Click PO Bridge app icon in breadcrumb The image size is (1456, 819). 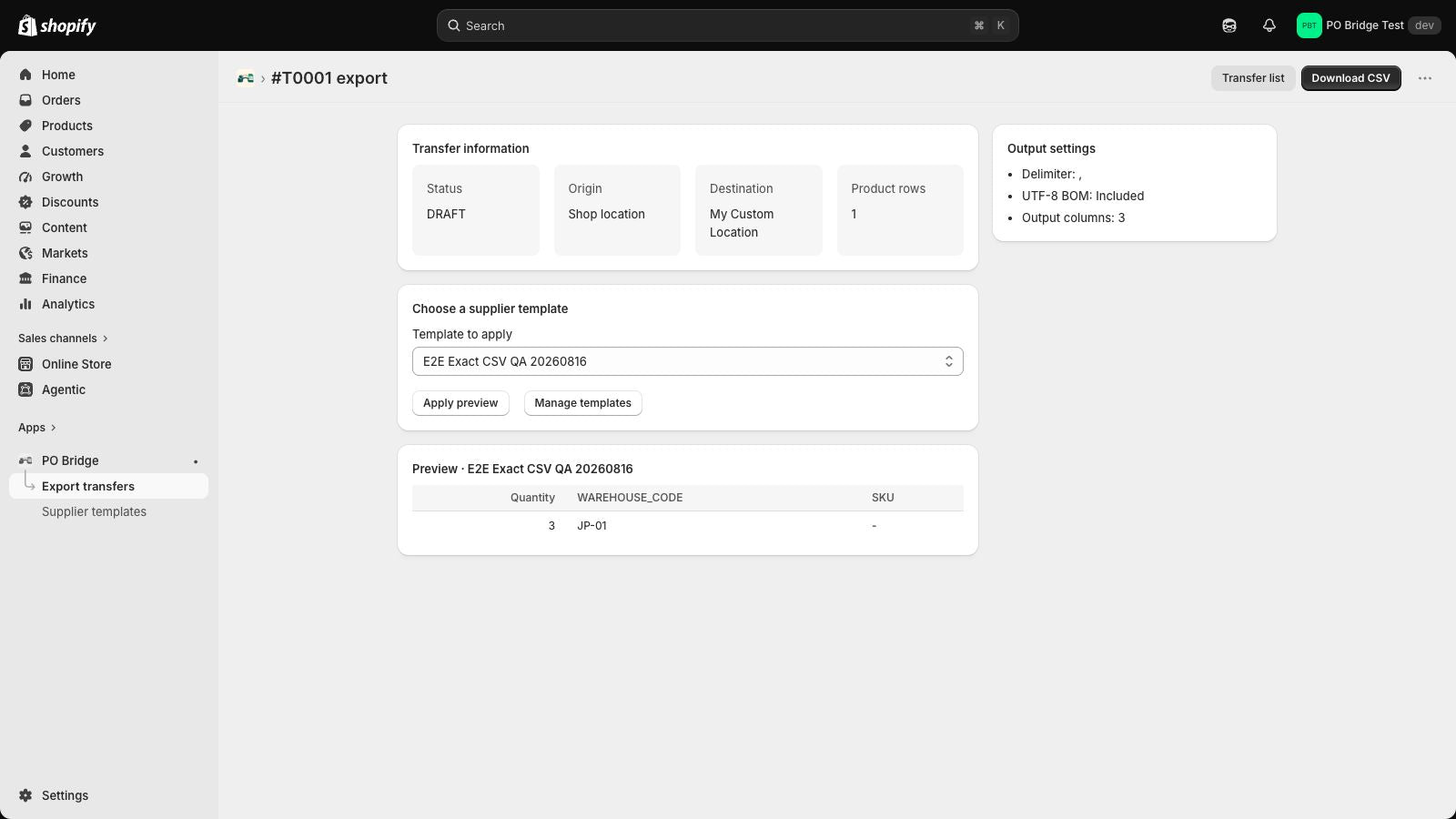point(246,78)
